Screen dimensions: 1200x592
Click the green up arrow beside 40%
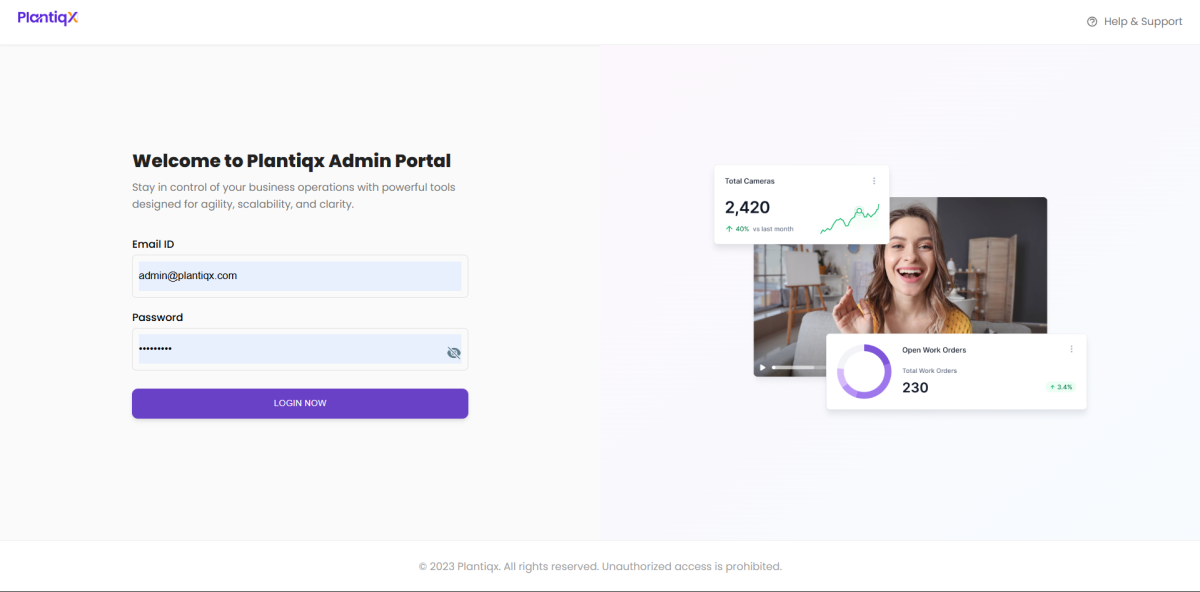coord(729,229)
